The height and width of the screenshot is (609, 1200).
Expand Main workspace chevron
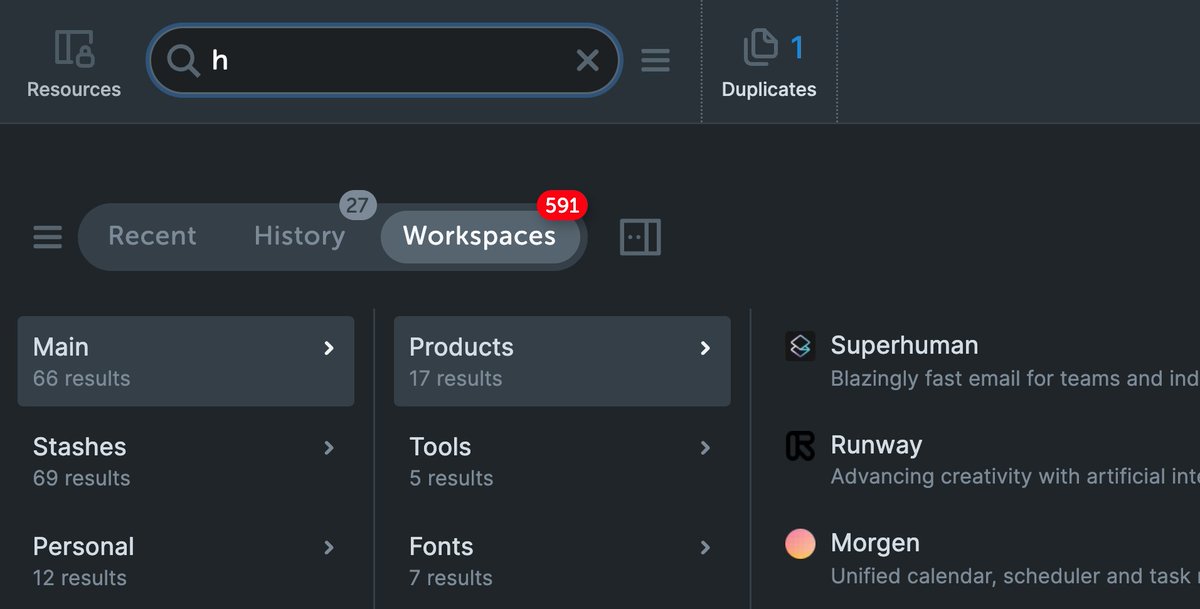pyautogui.click(x=328, y=348)
